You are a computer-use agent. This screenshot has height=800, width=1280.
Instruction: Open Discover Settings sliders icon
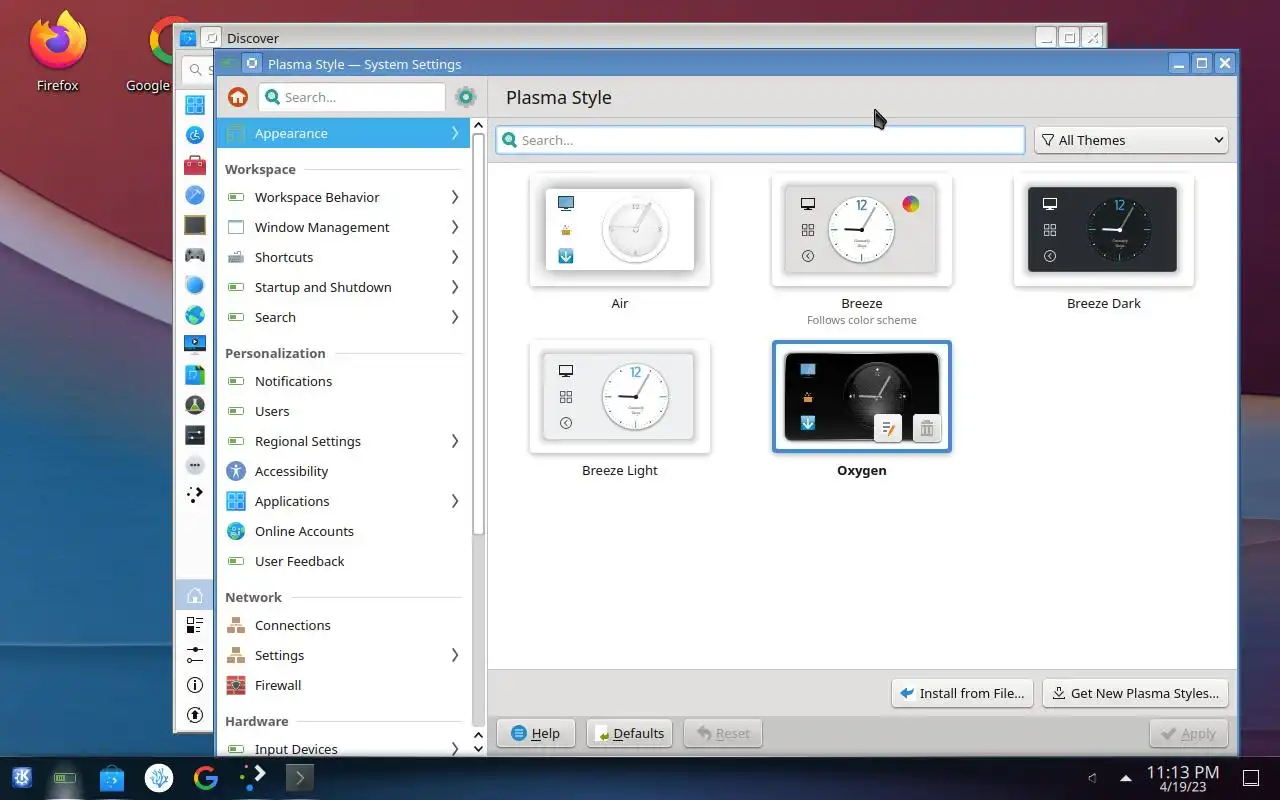pos(195,655)
